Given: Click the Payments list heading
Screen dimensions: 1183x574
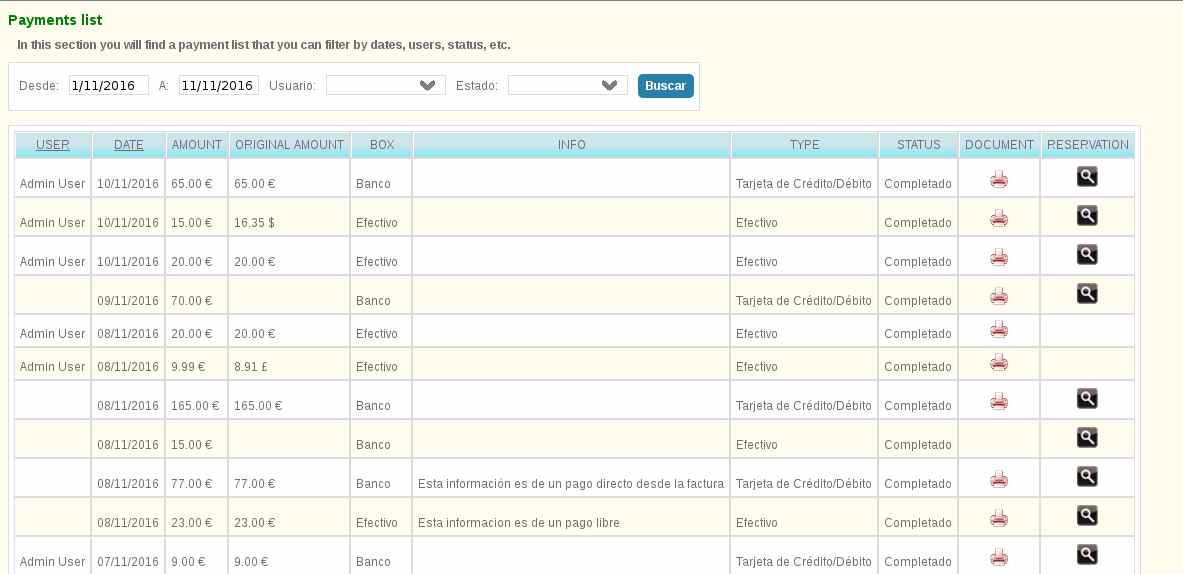Looking at the screenshot, I should (x=55, y=20).
